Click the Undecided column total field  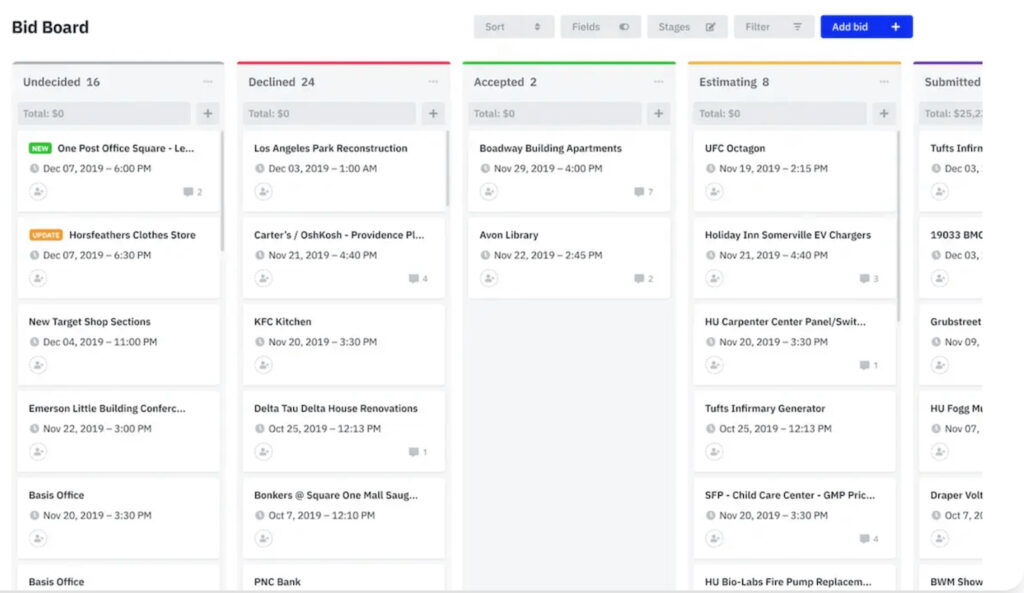tap(104, 114)
